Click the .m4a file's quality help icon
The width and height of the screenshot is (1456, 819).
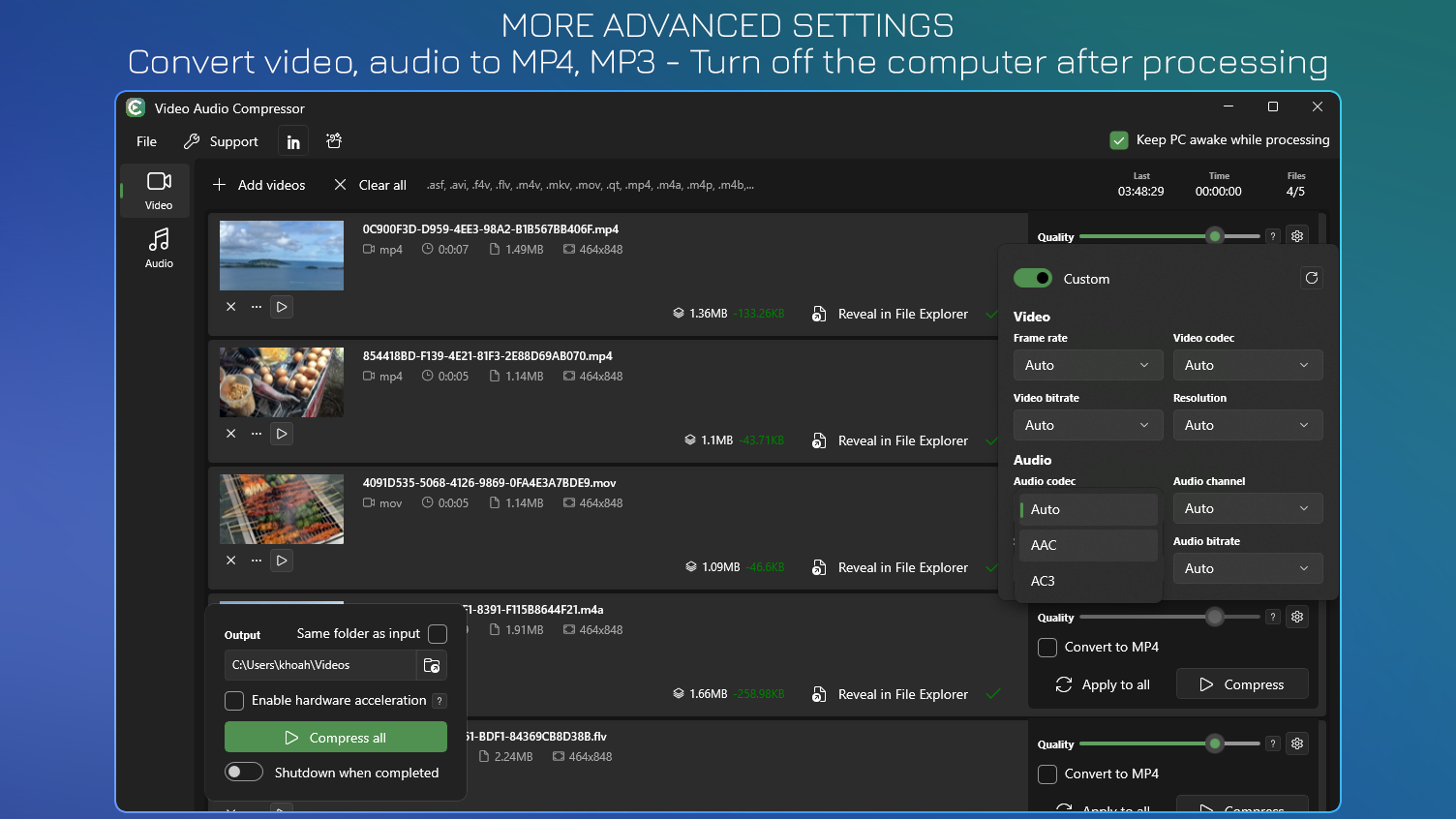click(1273, 617)
